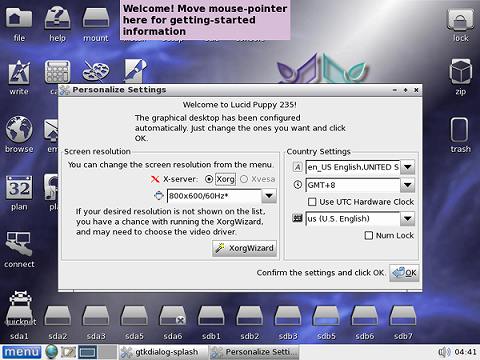
Task: Click the GMT+8 timezone field
Action: tap(353, 185)
